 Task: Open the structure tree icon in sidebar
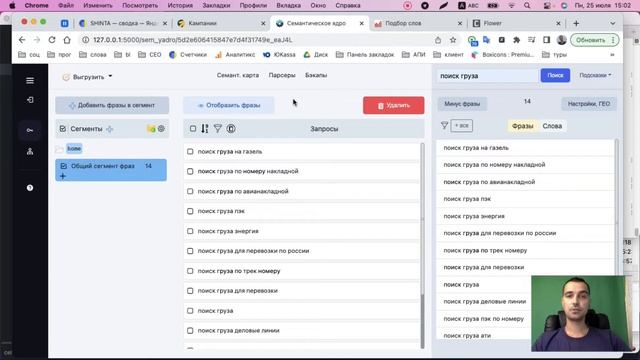[x=30, y=151]
